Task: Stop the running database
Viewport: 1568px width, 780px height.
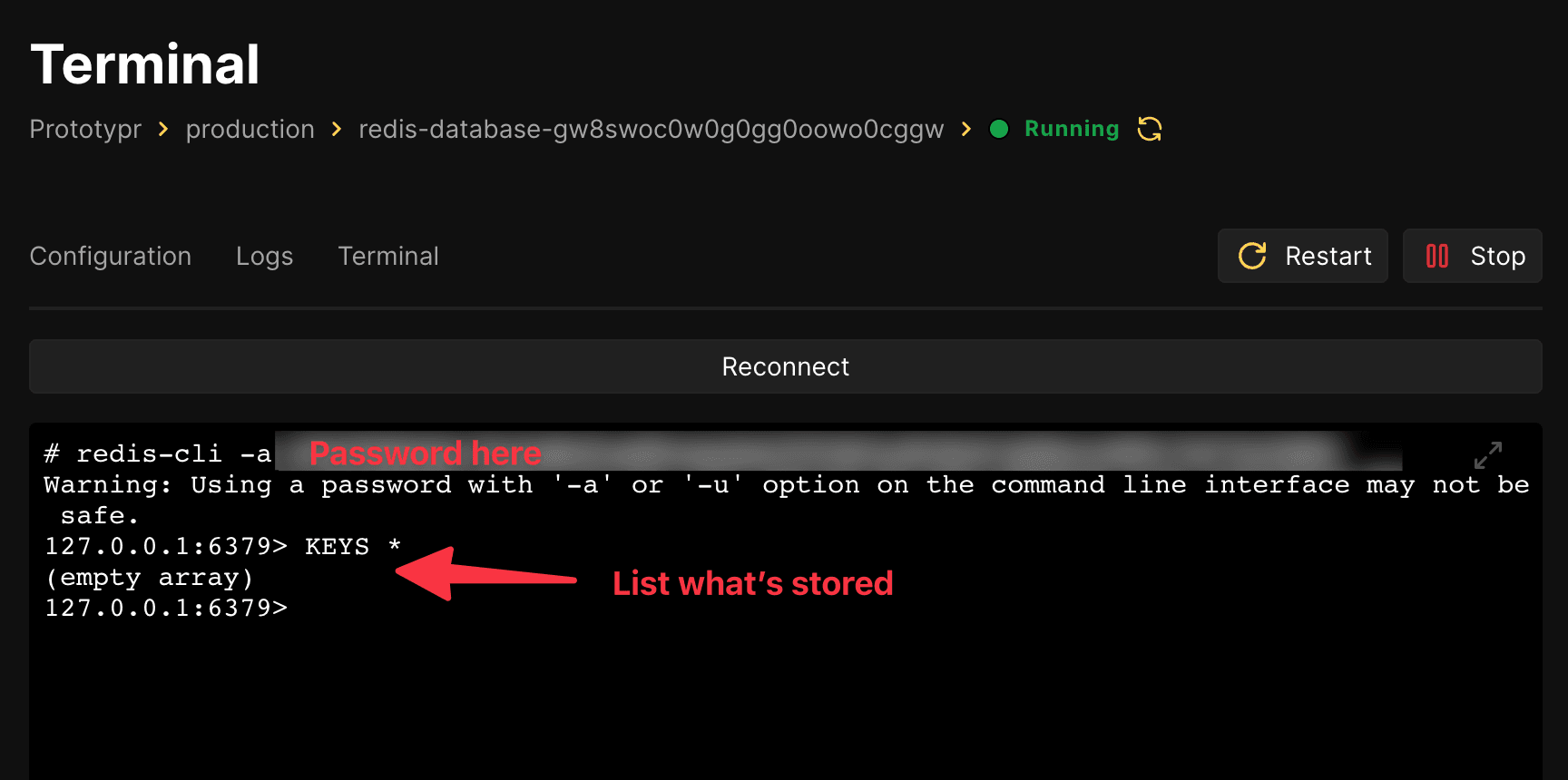Action: [x=1473, y=256]
